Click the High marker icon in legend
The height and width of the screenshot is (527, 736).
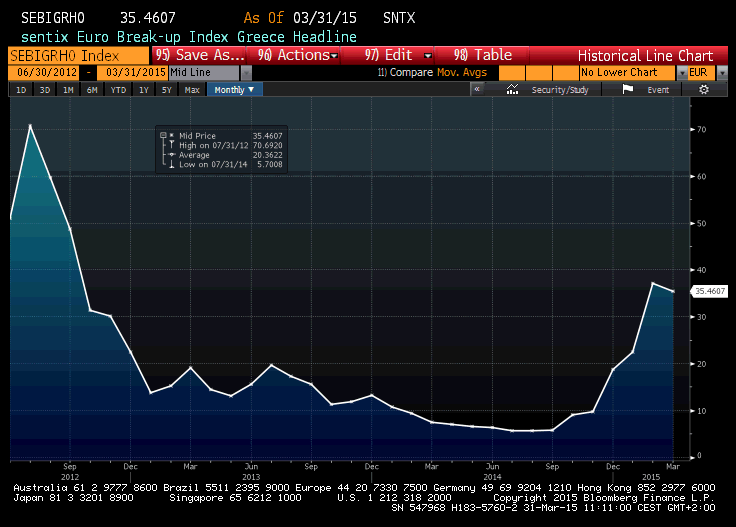(172, 145)
